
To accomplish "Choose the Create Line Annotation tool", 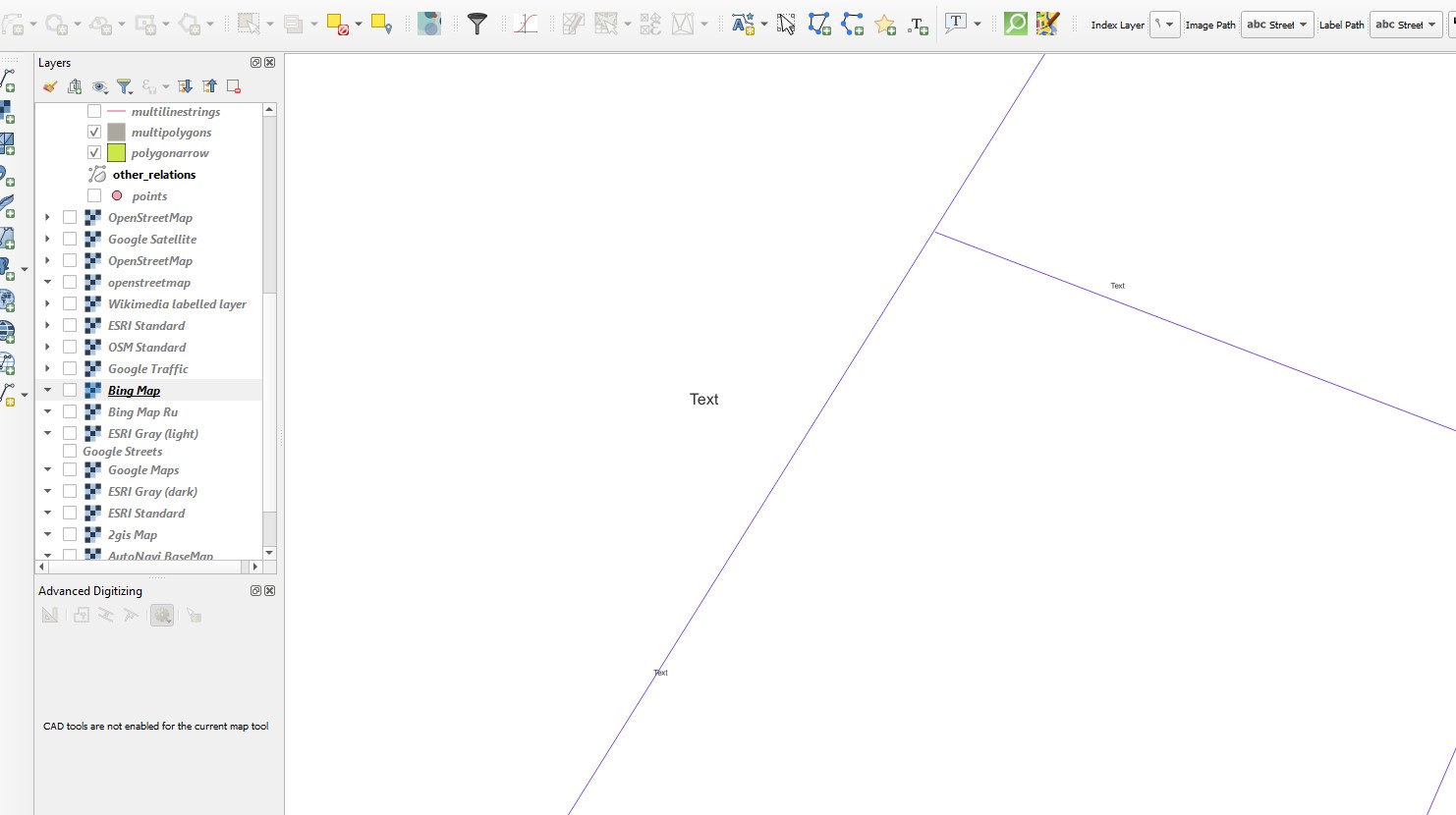I will tap(853, 25).
